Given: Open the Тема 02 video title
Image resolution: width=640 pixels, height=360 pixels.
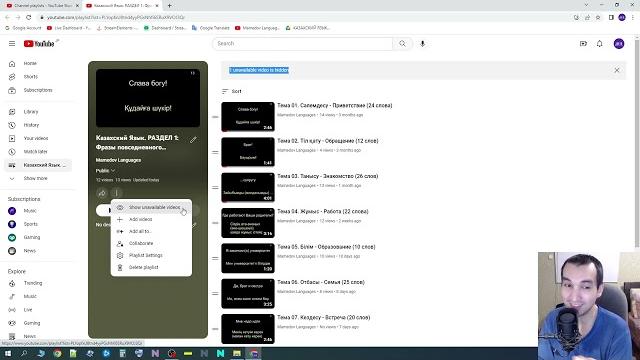Looking at the screenshot, I should [x=328, y=141].
